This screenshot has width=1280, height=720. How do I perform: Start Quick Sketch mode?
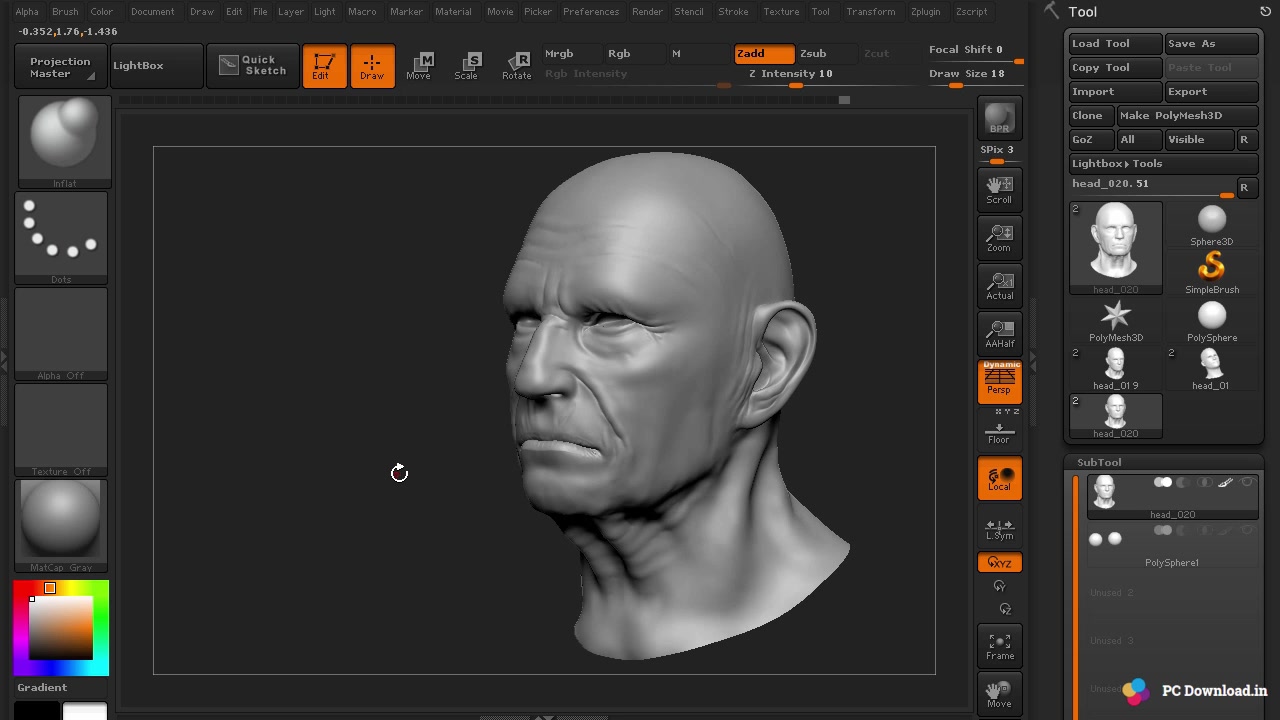tap(253, 66)
